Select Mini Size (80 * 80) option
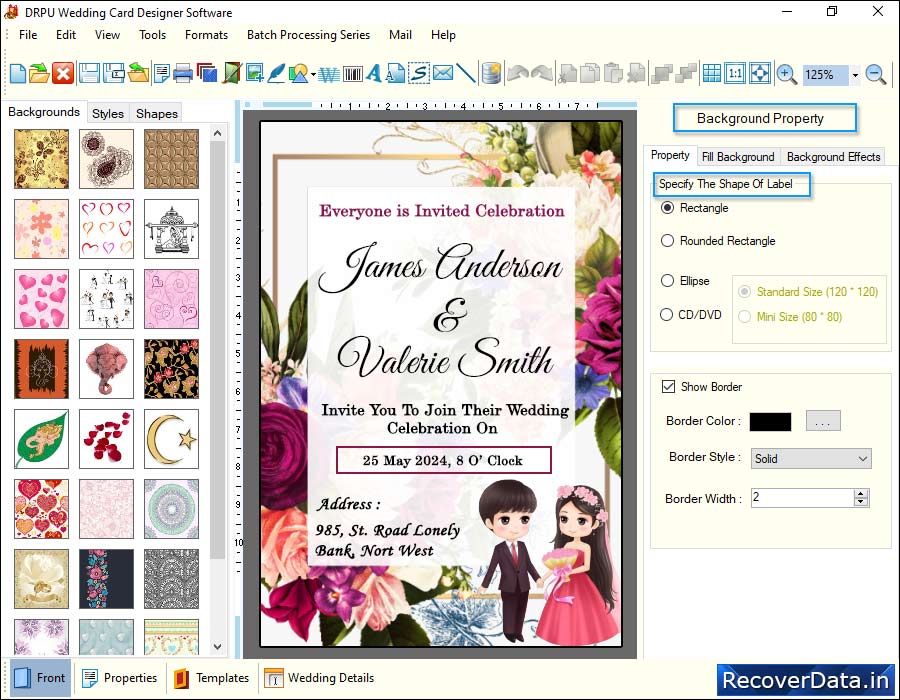Image resolution: width=900 pixels, height=700 pixels. pos(744,317)
